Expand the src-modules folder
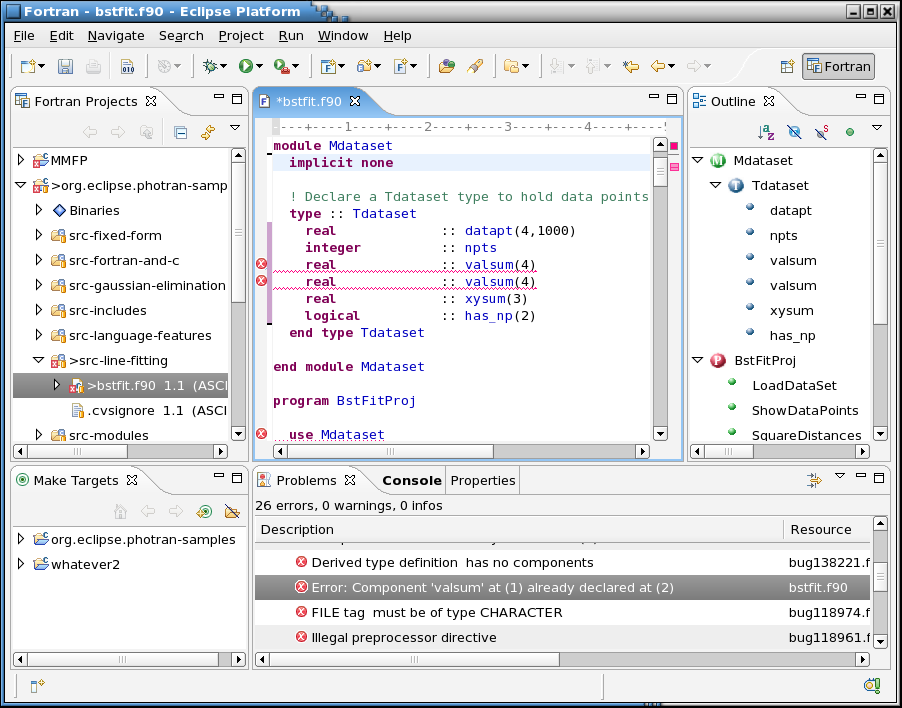This screenshot has height=708, width=902. pos(39,435)
